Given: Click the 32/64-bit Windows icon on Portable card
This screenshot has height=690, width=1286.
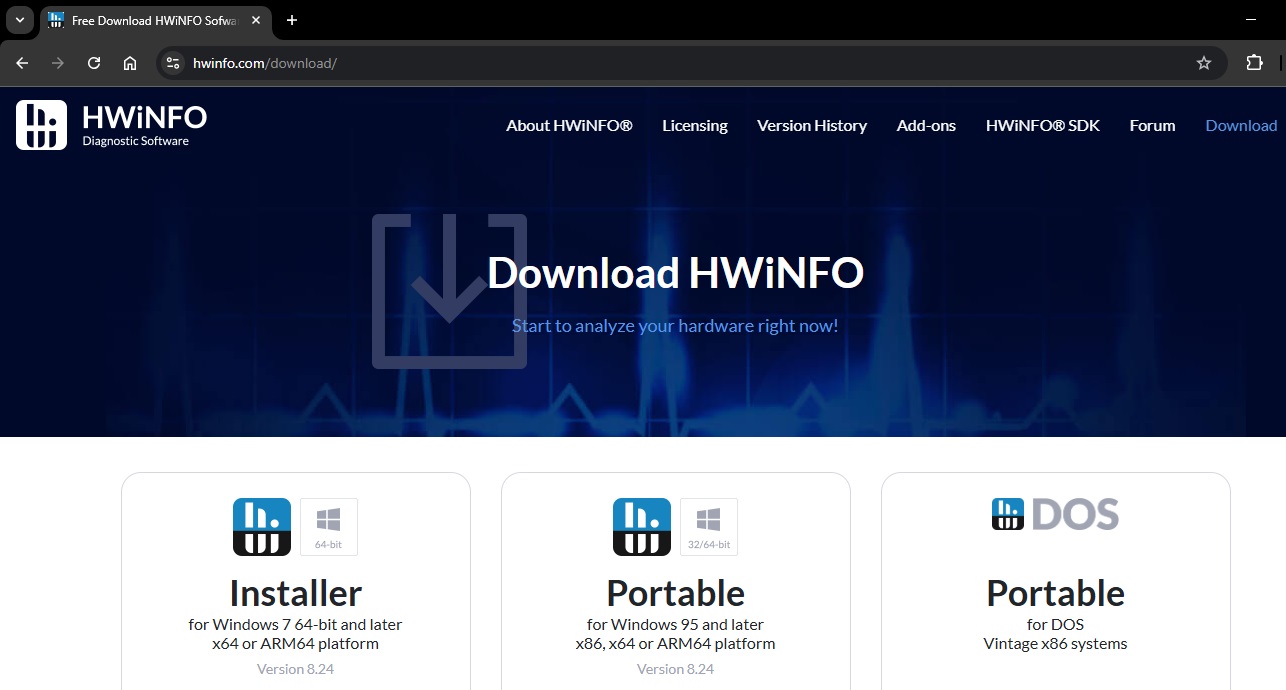Looking at the screenshot, I should pyautogui.click(x=708, y=526).
